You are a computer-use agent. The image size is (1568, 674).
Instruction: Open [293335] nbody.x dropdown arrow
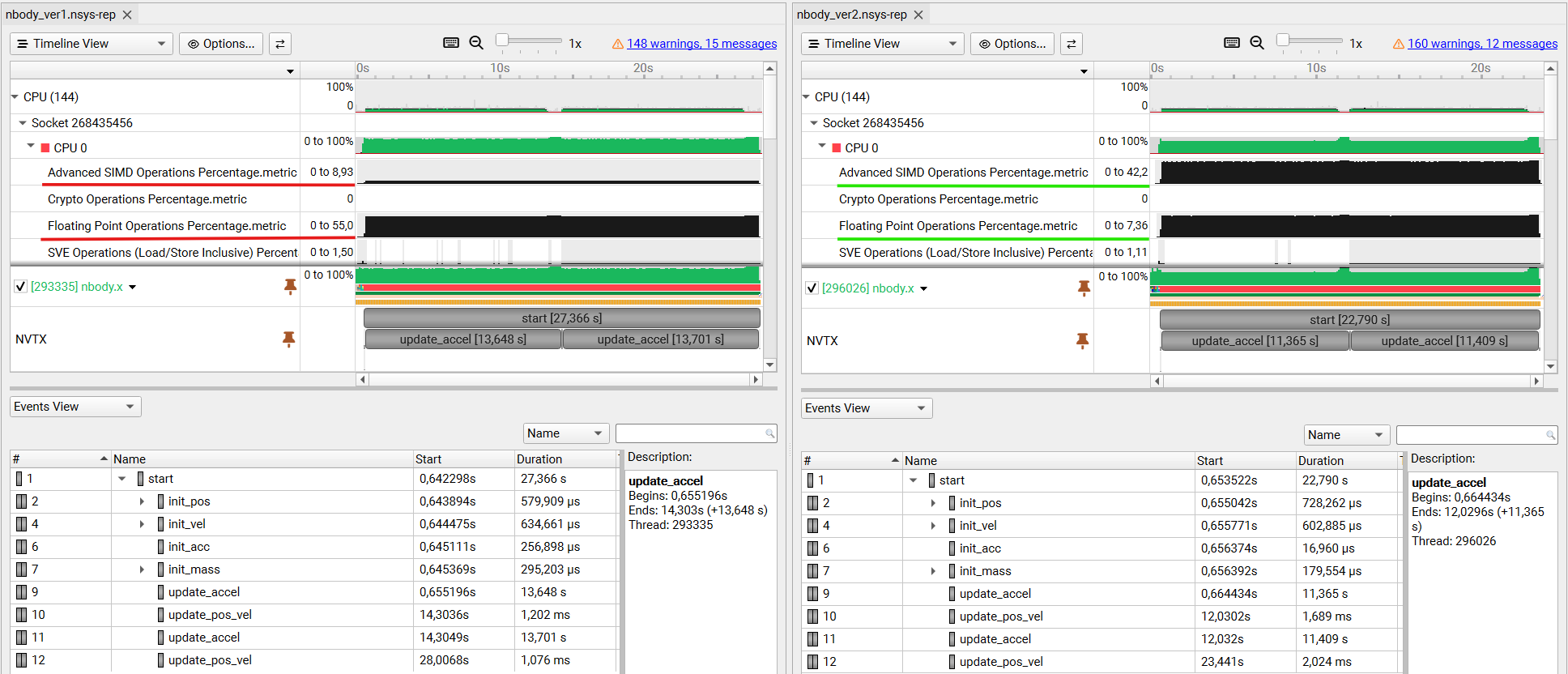133,288
